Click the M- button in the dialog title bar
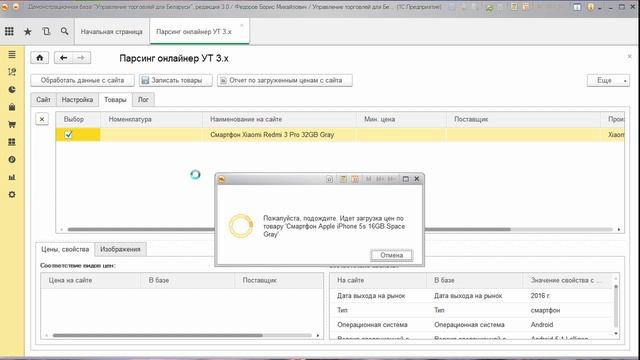Image resolution: width=640 pixels, height=360 pixels. [391, 179]
